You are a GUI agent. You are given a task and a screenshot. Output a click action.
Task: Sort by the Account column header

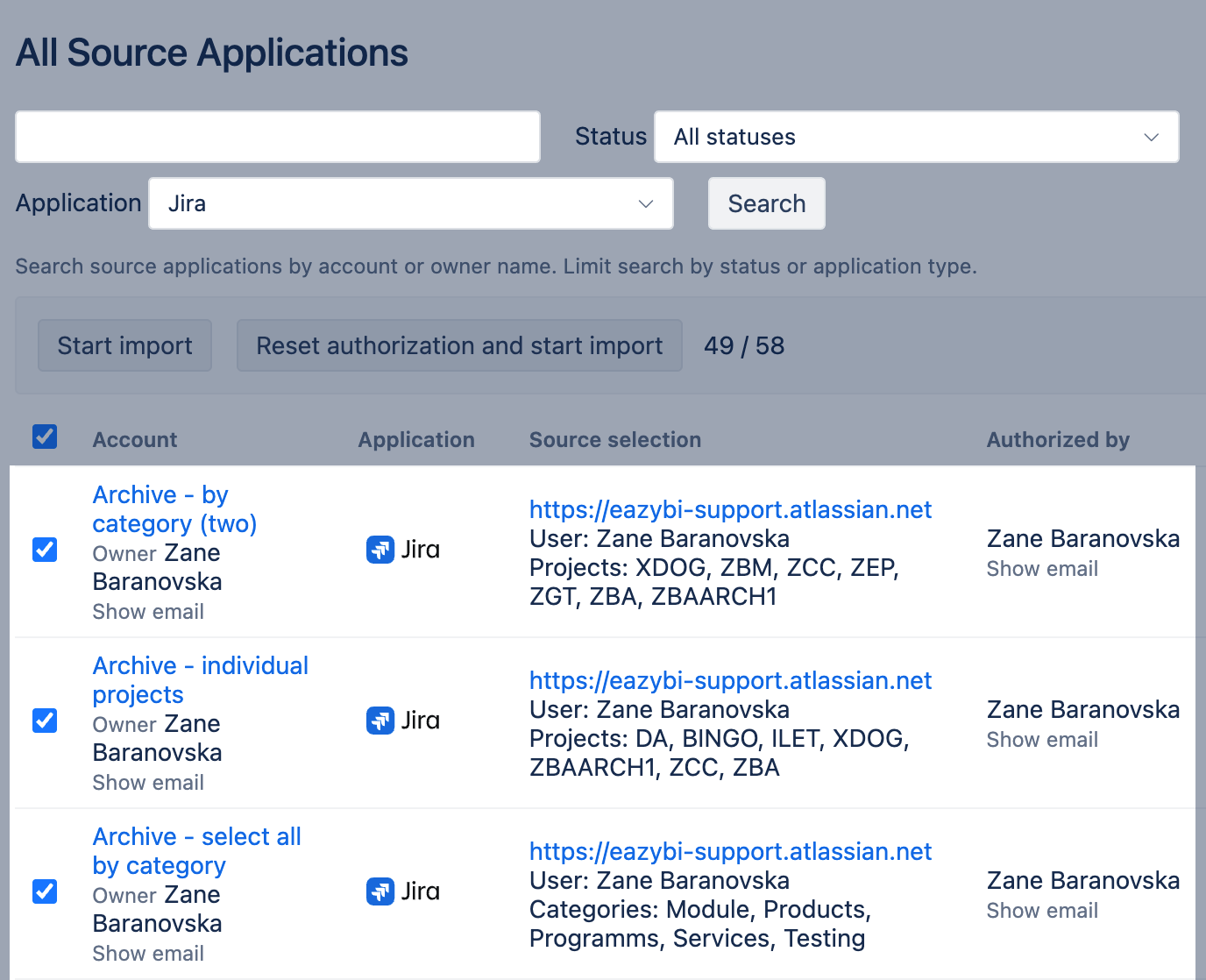pos(135,440)
